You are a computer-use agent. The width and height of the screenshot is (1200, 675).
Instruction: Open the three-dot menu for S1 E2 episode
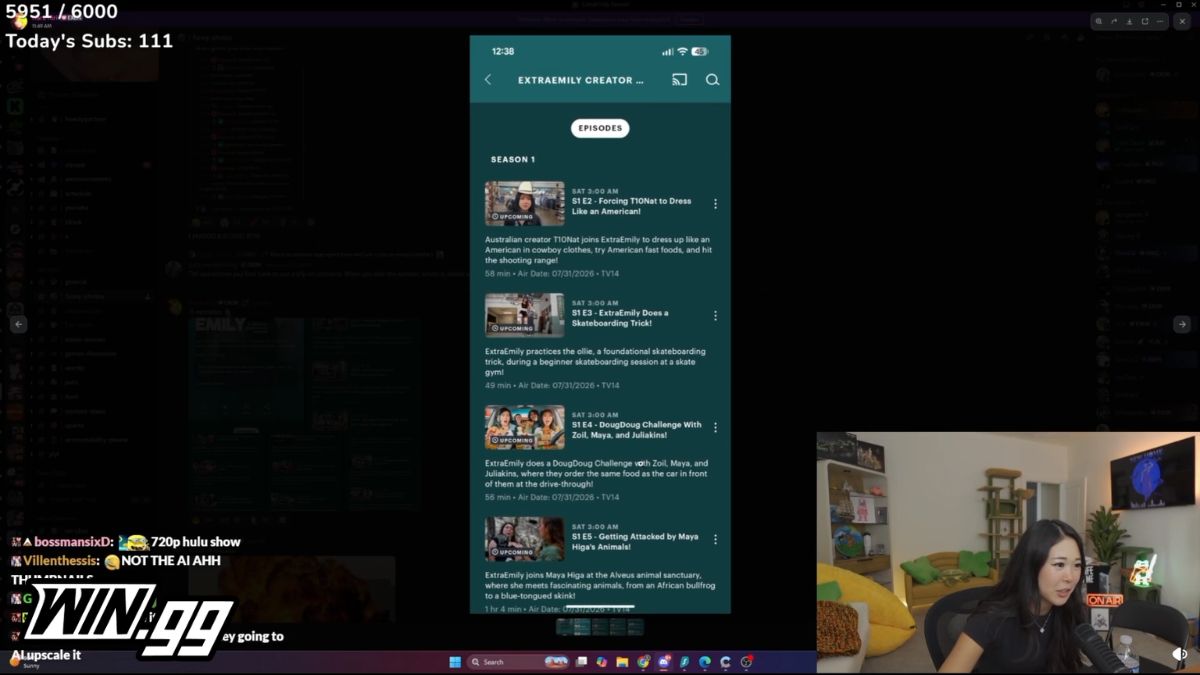(715, 203)
